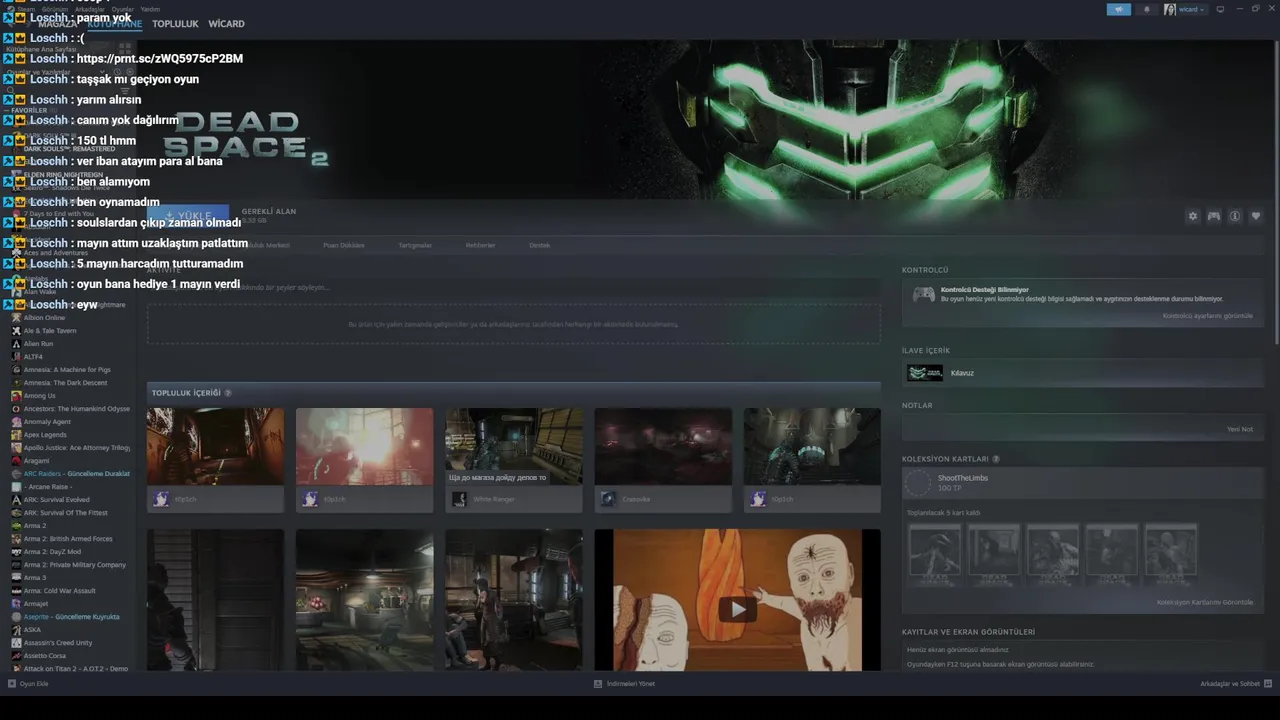Click help icon beside Koleksiyon Kartları
The width and height of the screenshot is (1280, 720).
[x=995, y=459]
